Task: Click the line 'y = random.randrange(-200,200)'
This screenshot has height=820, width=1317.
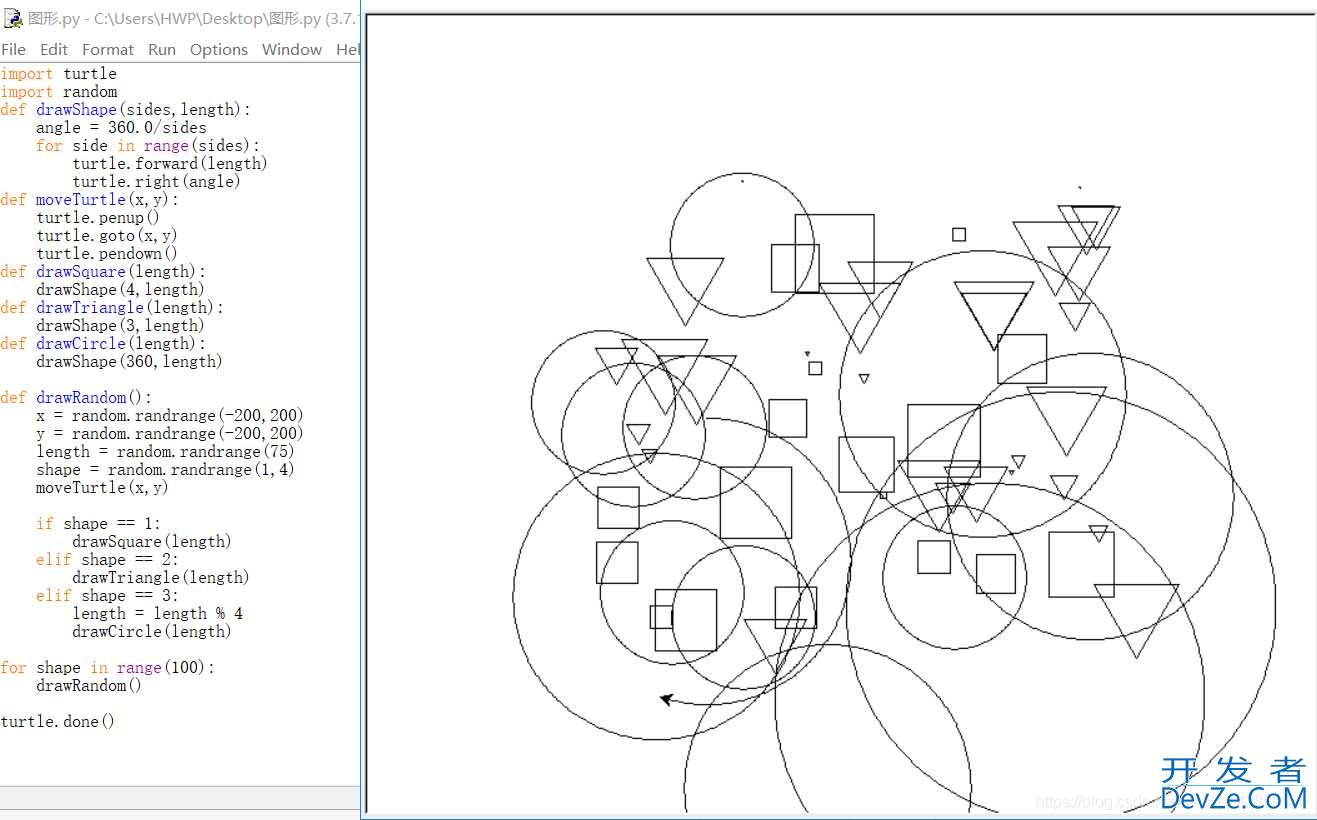Action: pos(169,434)
